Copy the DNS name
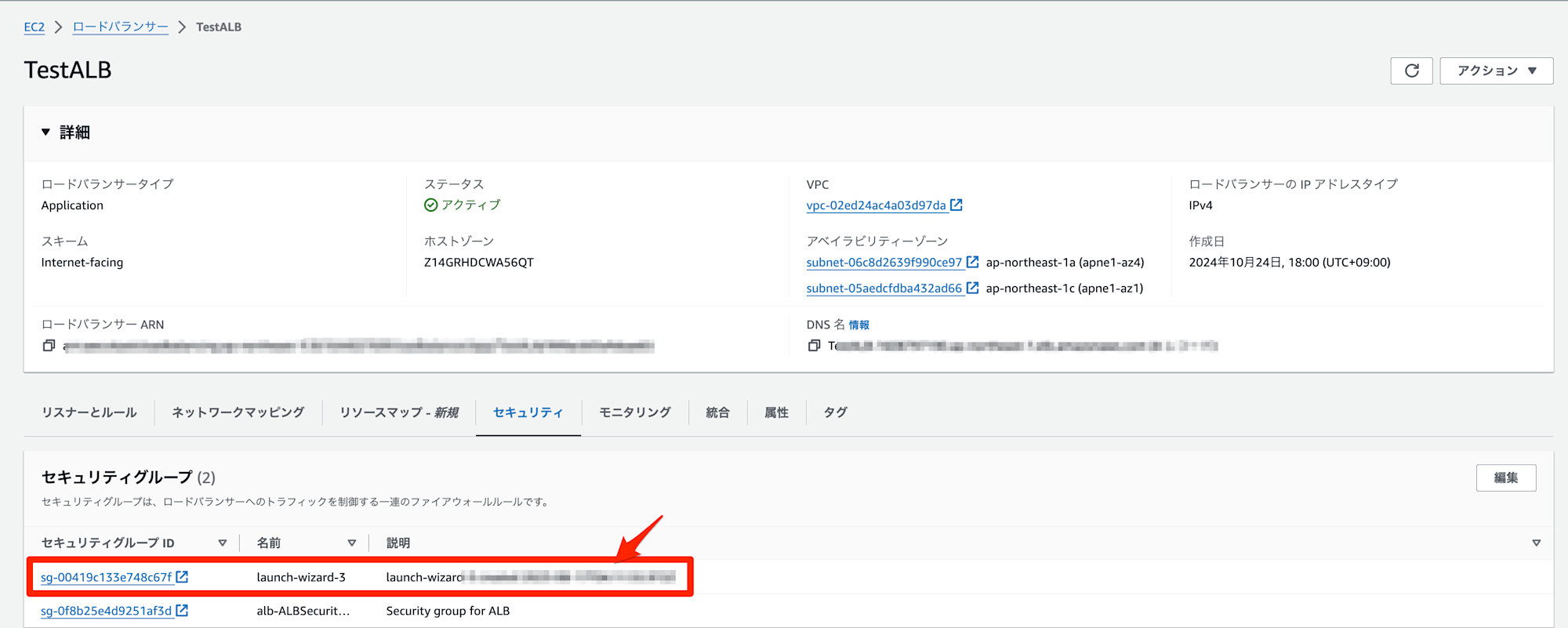1568x628 pixels. (814, 346)
